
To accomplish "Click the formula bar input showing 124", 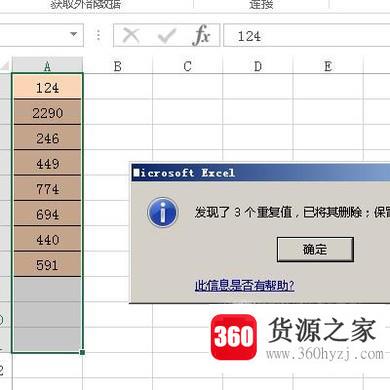I will pos(307,36).
